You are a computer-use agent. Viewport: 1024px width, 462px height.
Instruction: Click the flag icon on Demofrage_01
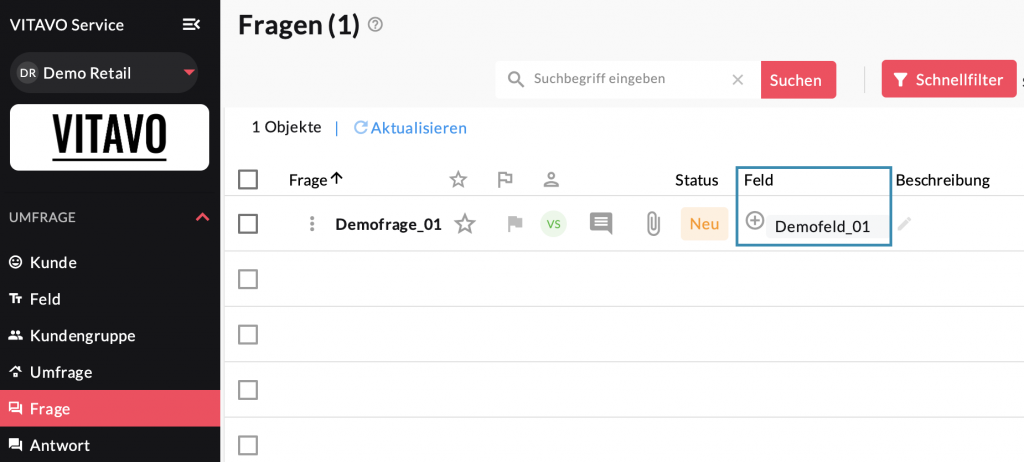pos(514,224)
